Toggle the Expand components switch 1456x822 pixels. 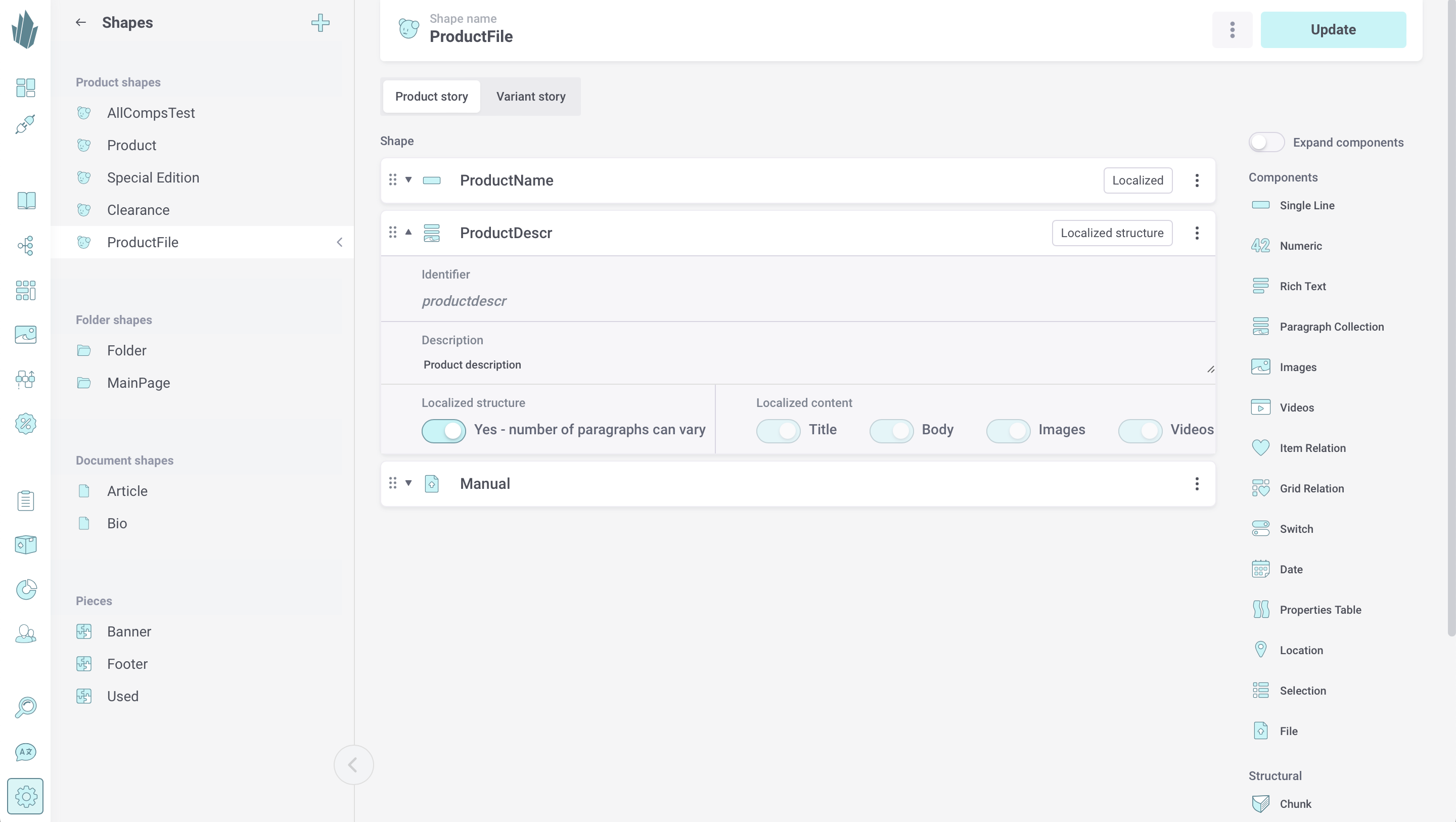click(x=1266, y=142)
